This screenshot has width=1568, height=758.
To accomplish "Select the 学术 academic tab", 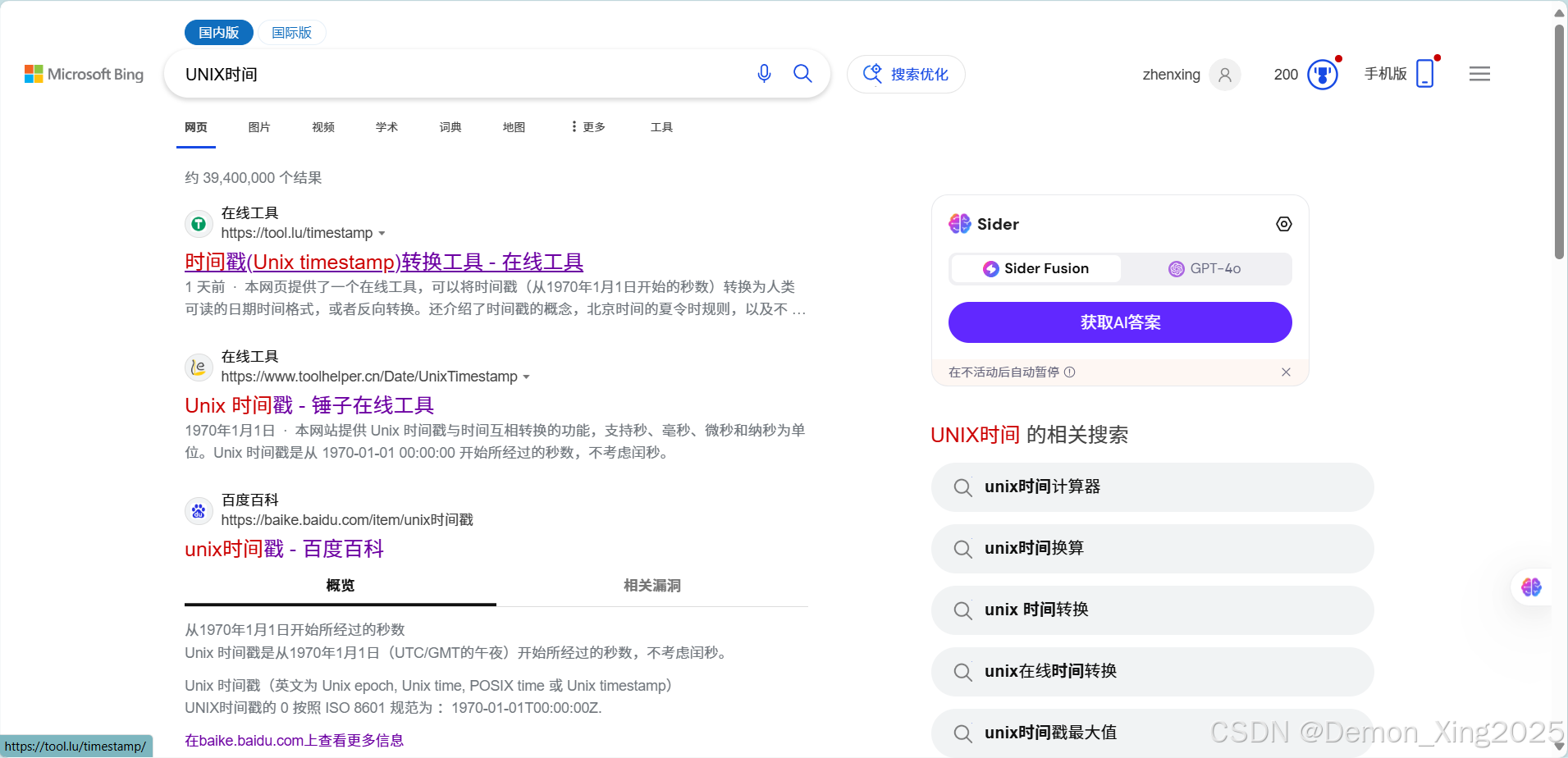I will tap(386, 127).
